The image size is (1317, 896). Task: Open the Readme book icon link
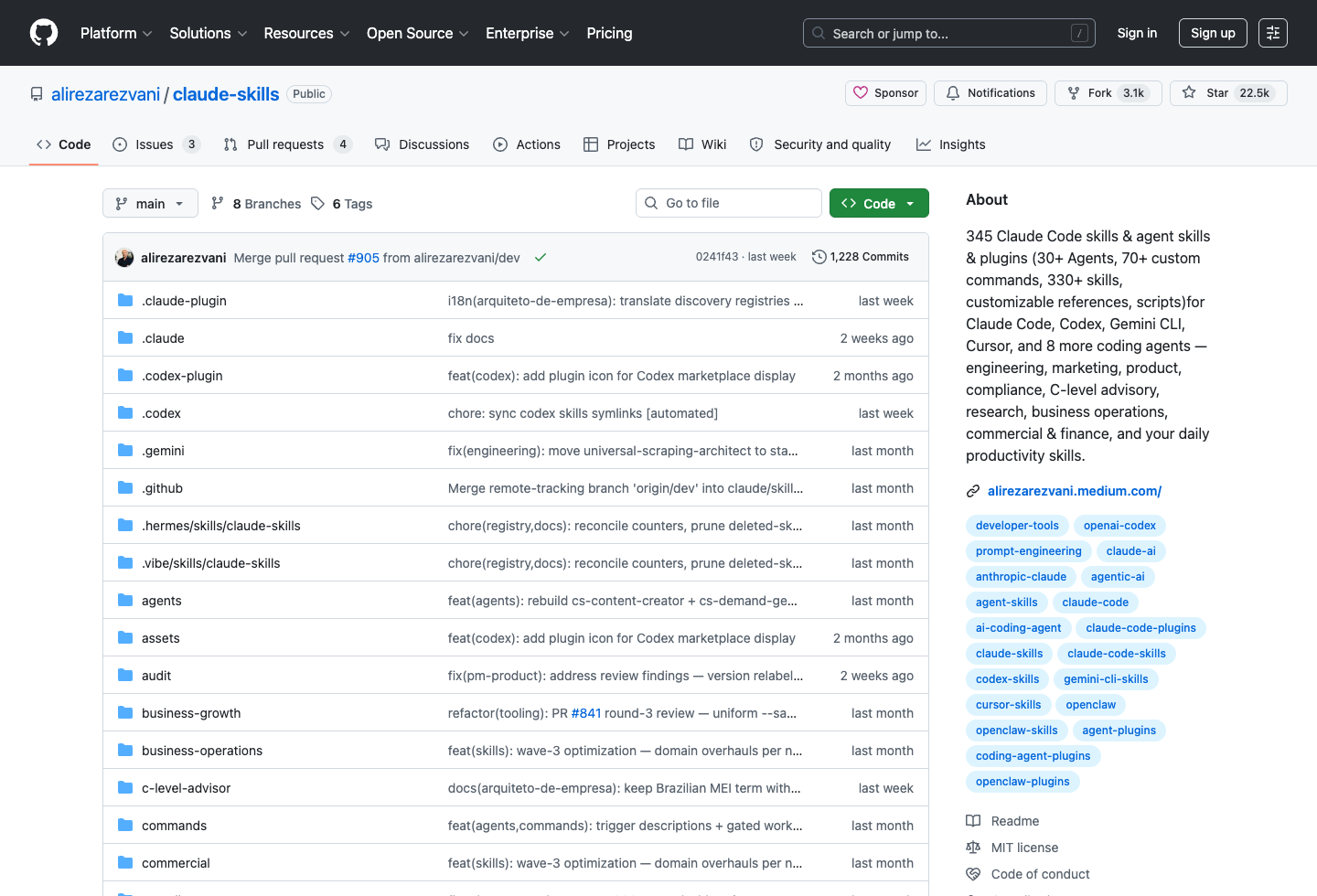click(x=973, y=821)
